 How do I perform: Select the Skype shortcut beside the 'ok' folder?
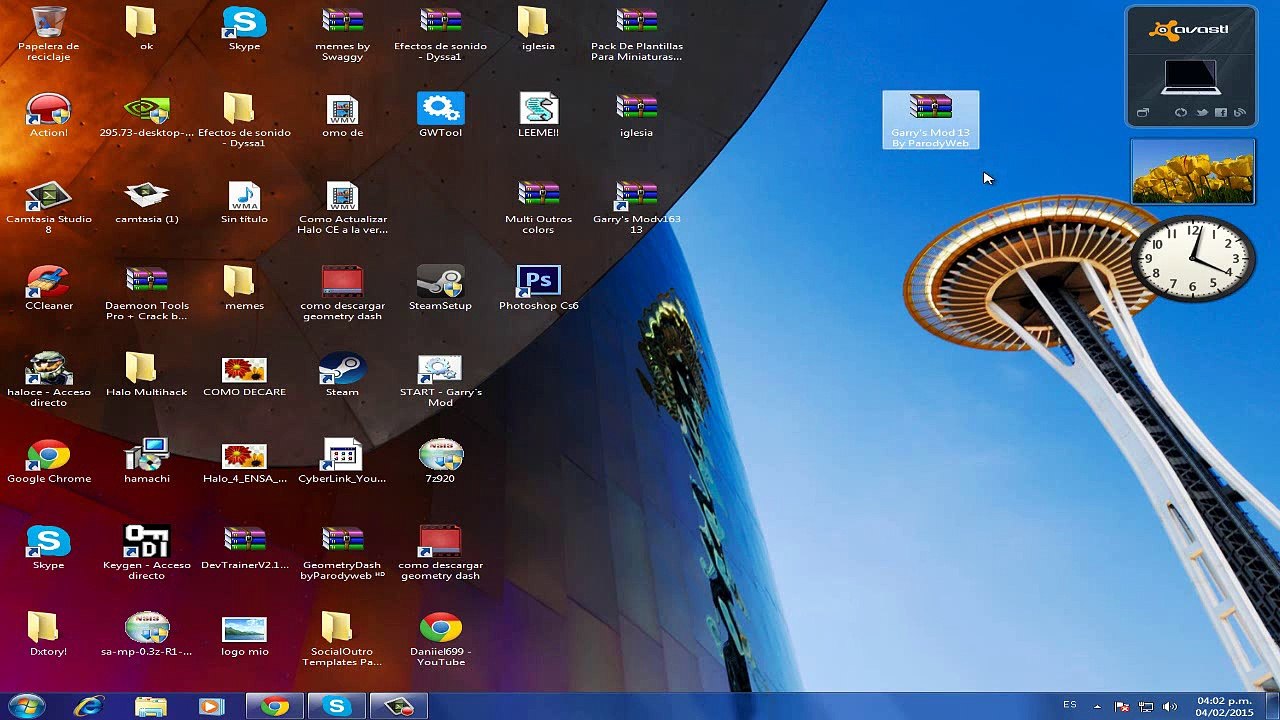[244, 28]
